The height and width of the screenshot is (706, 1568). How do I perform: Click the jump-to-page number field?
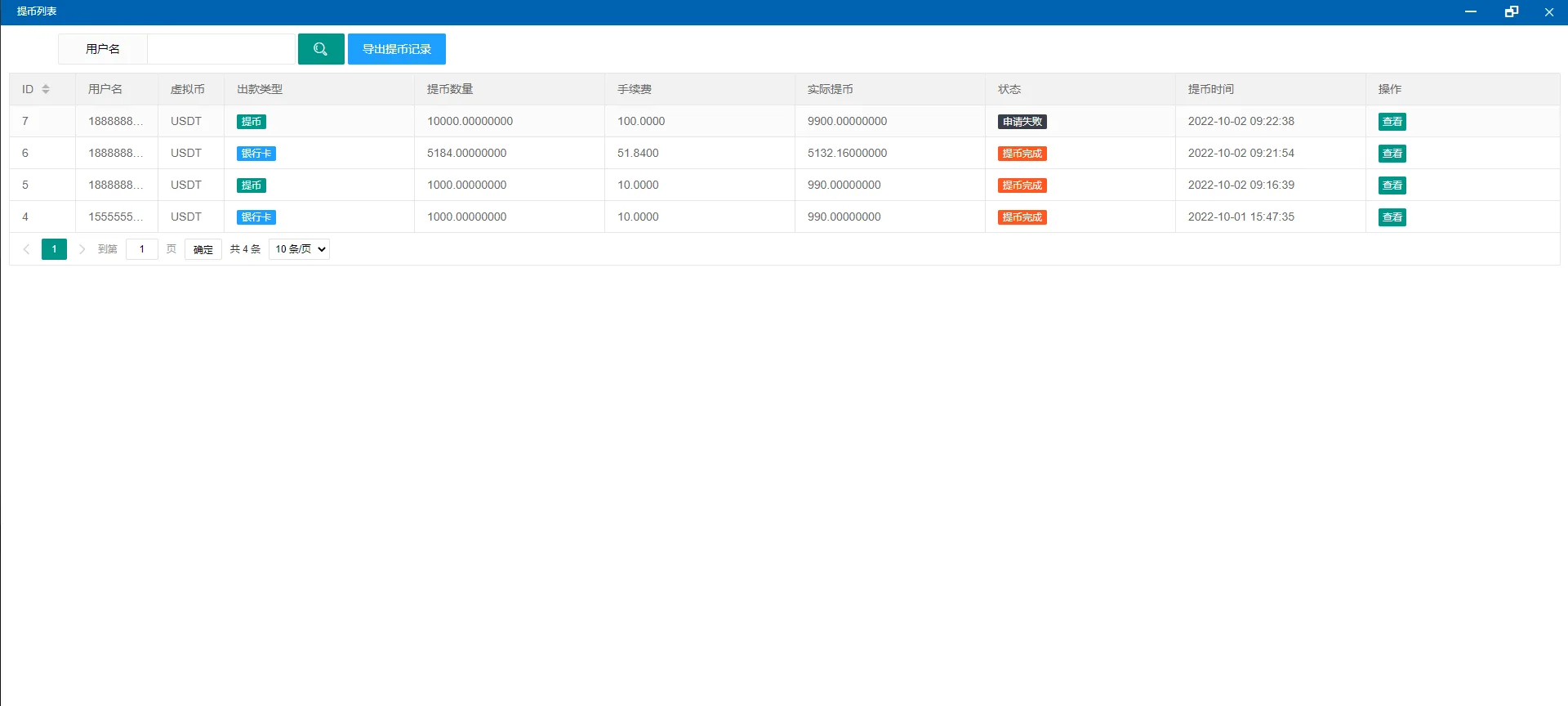[x=141, y=249]
